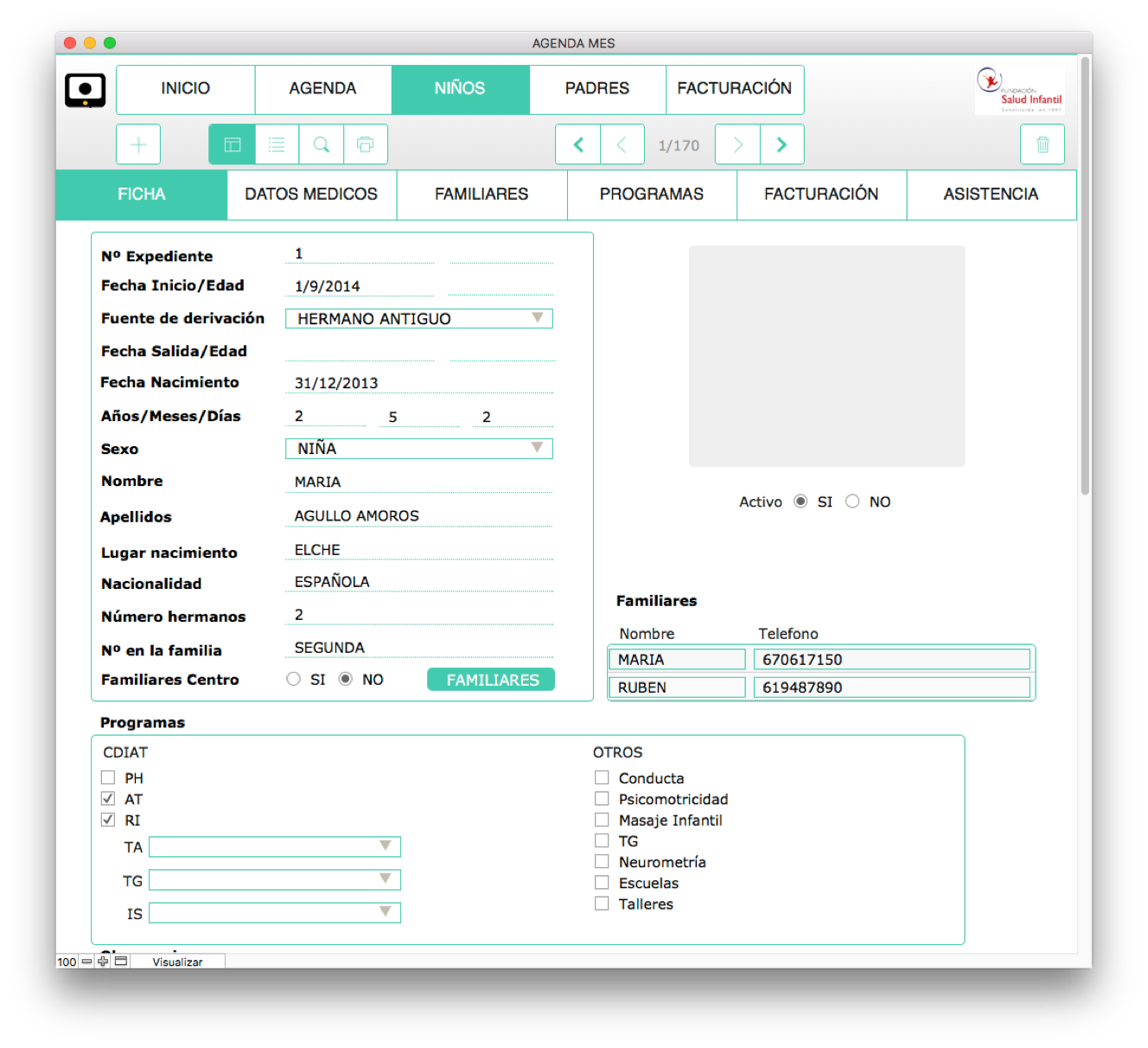Go to next record with thin right chevron

click(x=737, y=144)
